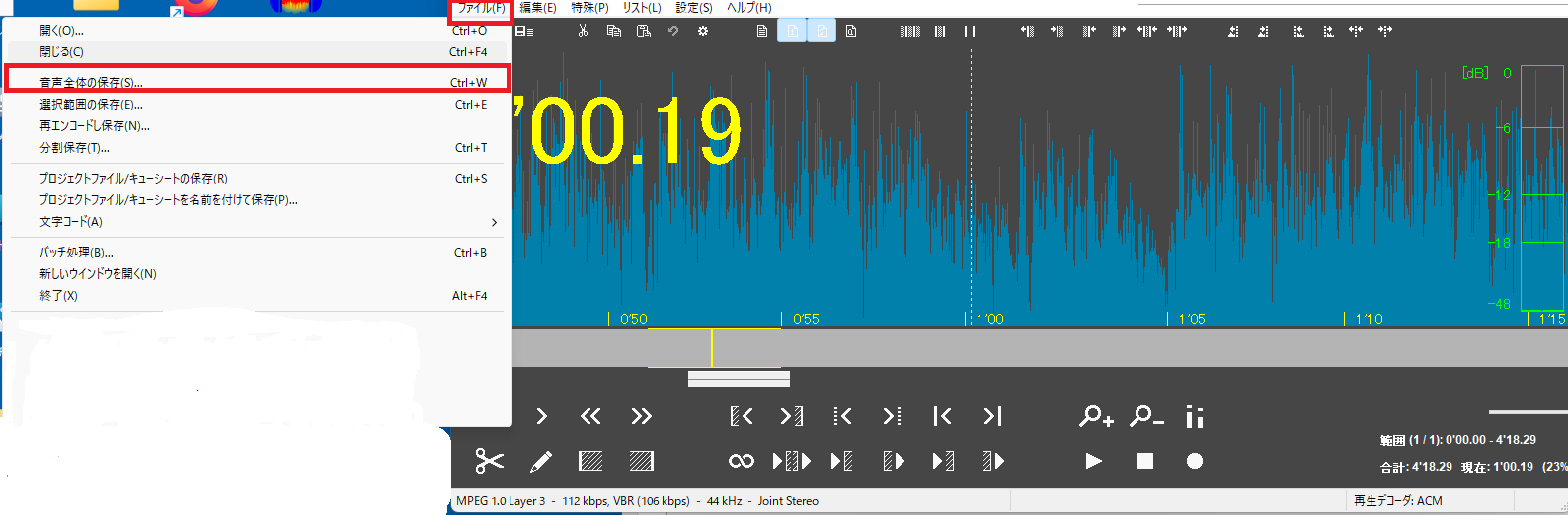Click the right-arrow hatched-bracket selection-end icon
The width and height of the screenshot is (1568, 515).
(792, 416)
